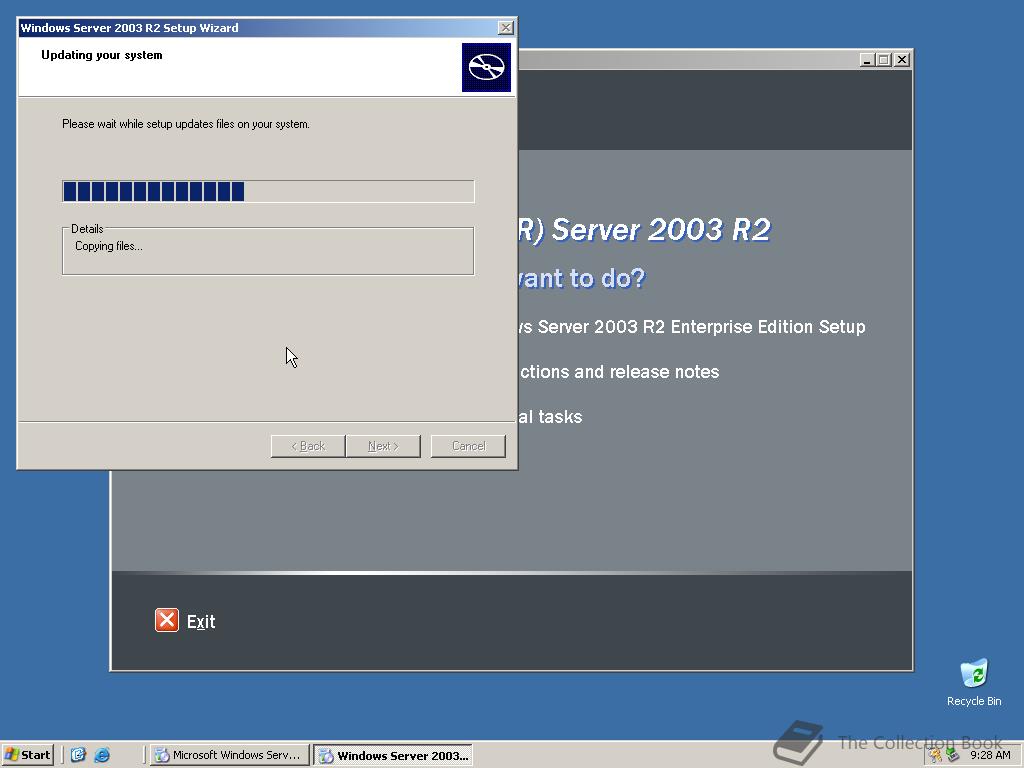The width and height of the screenshot is (1024, 768).
Task: Click the "Updating your system" heading
Action: click(x=102, y=55)
